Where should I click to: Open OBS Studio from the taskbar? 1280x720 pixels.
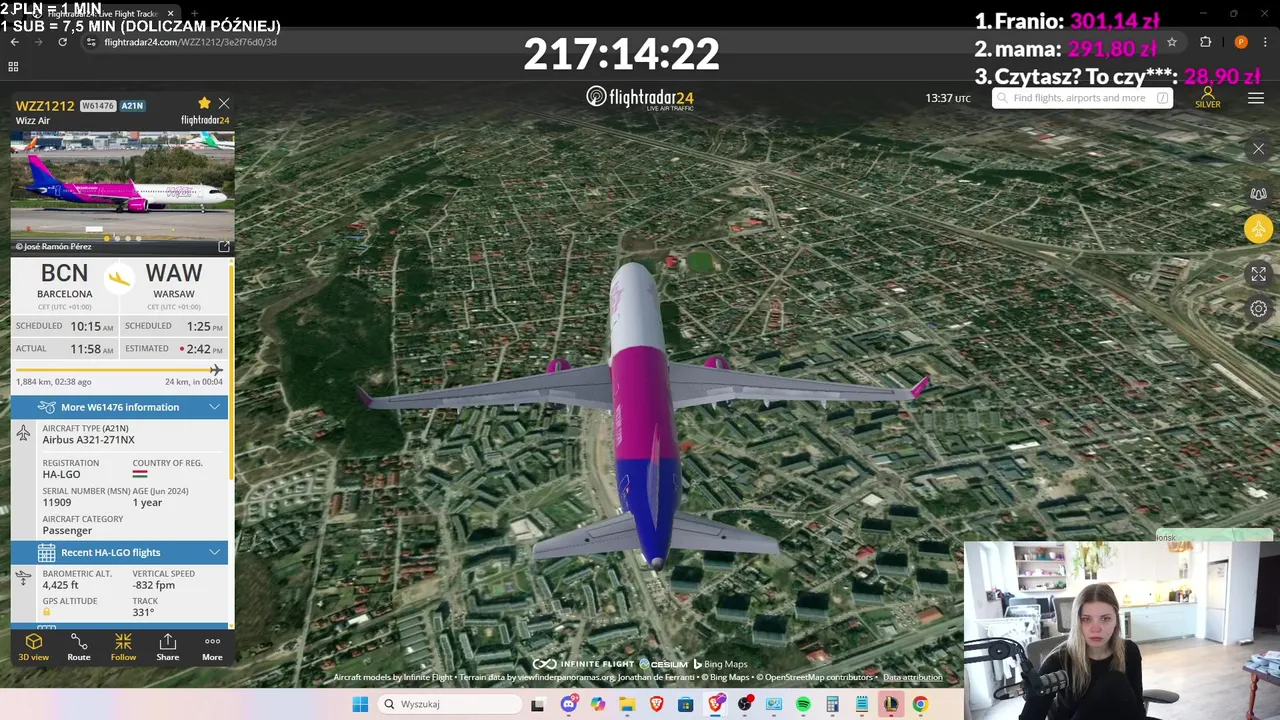click(x=745, y=704)
